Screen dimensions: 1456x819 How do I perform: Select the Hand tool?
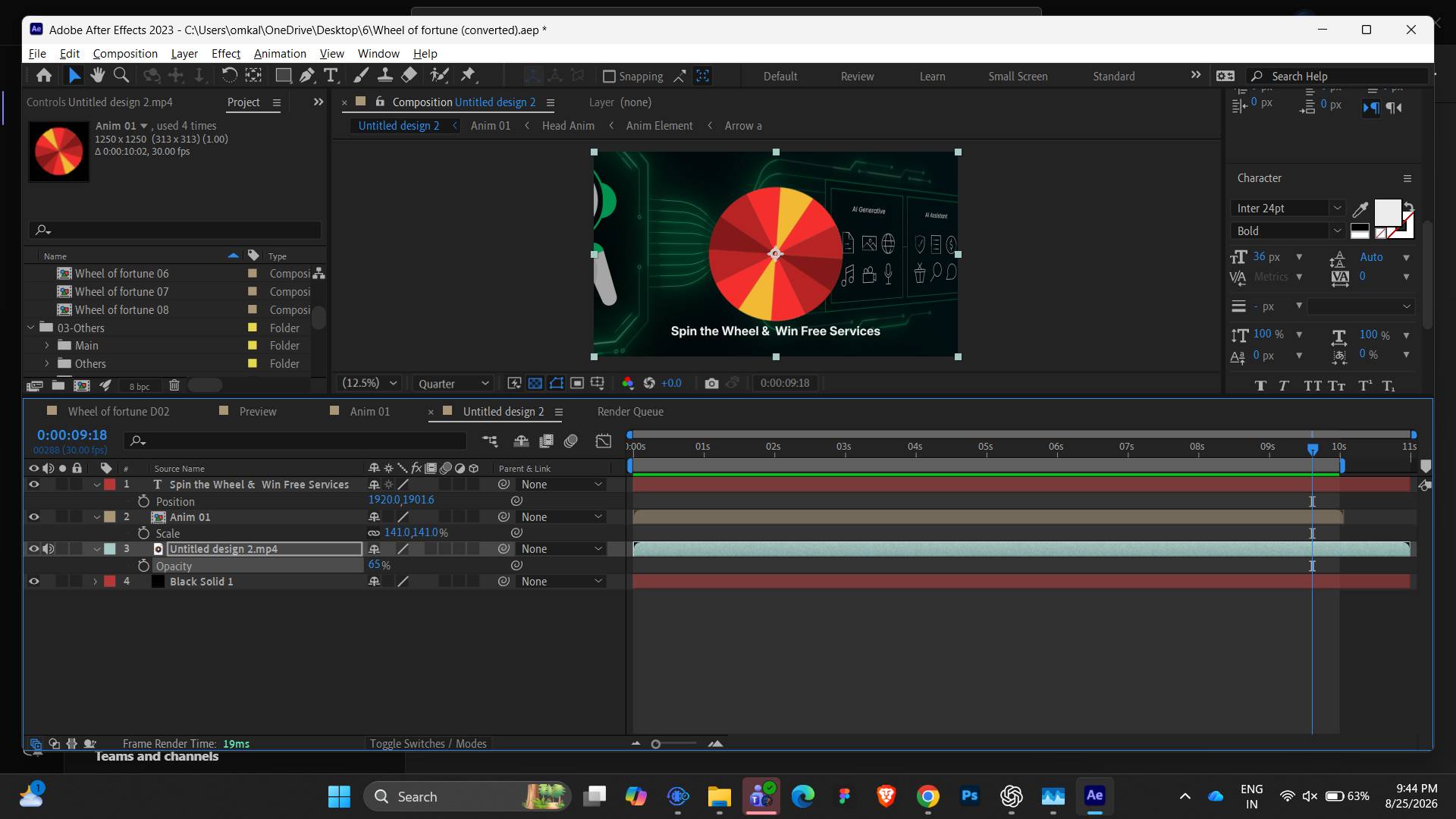coord(97,75)
